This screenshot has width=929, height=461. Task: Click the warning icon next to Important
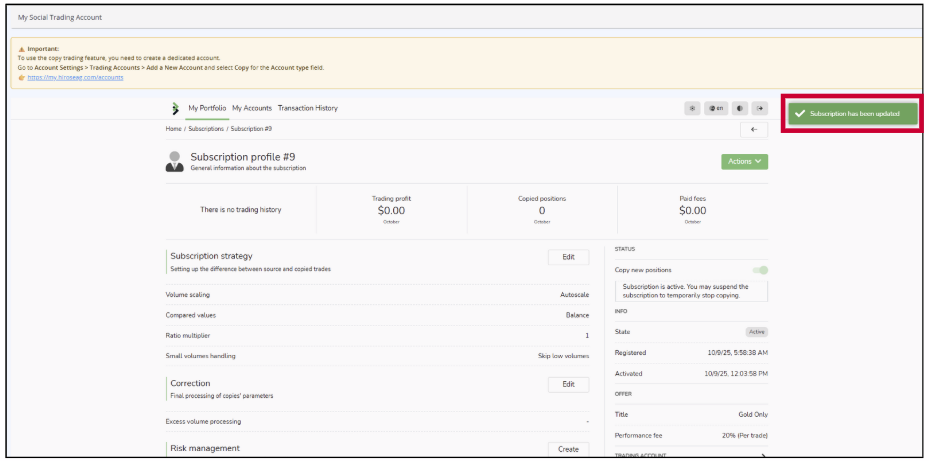22,48
